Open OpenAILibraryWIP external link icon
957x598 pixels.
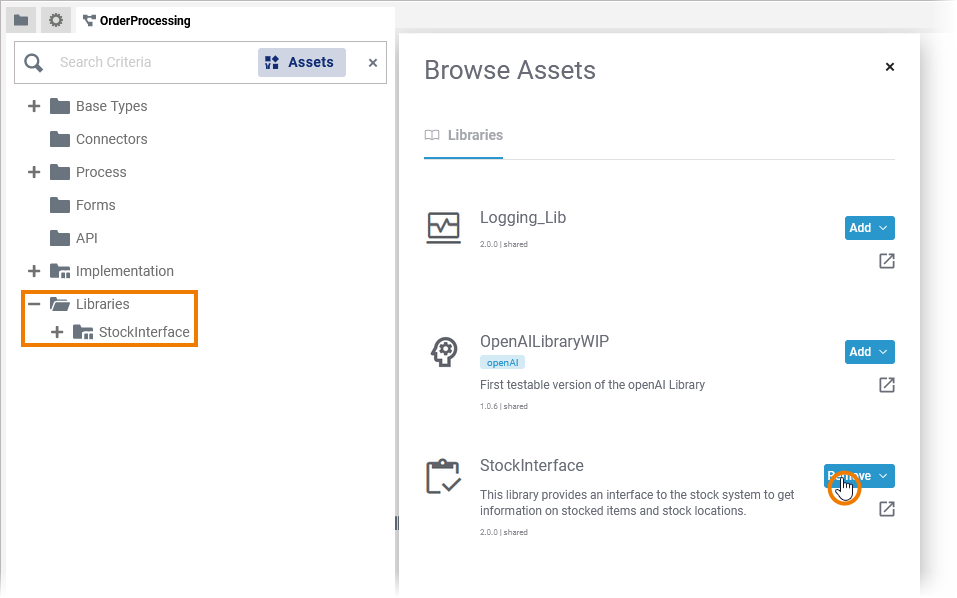pos(886,385)
